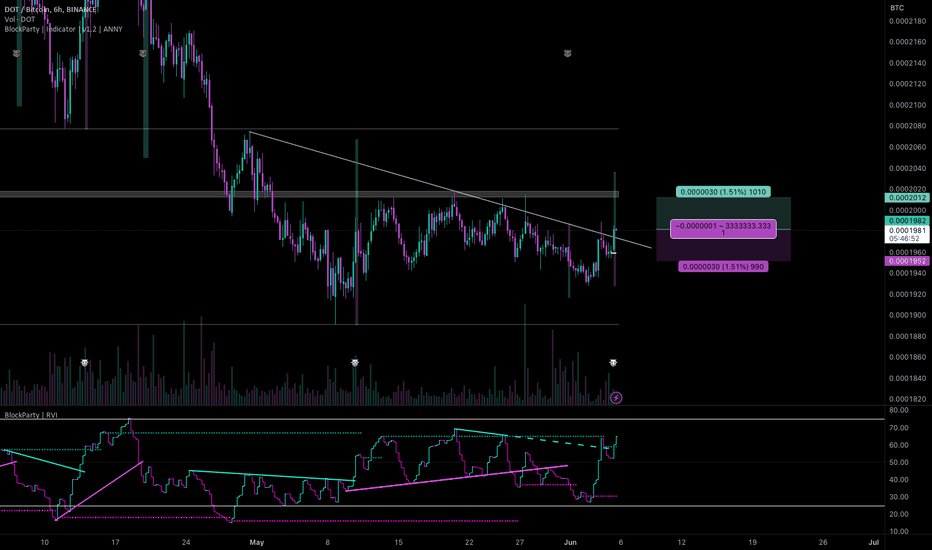Screen dimensions: 932x550
Task: Select the BlockParty Indicator v1.2 ANNY legend
Action: 63,29
